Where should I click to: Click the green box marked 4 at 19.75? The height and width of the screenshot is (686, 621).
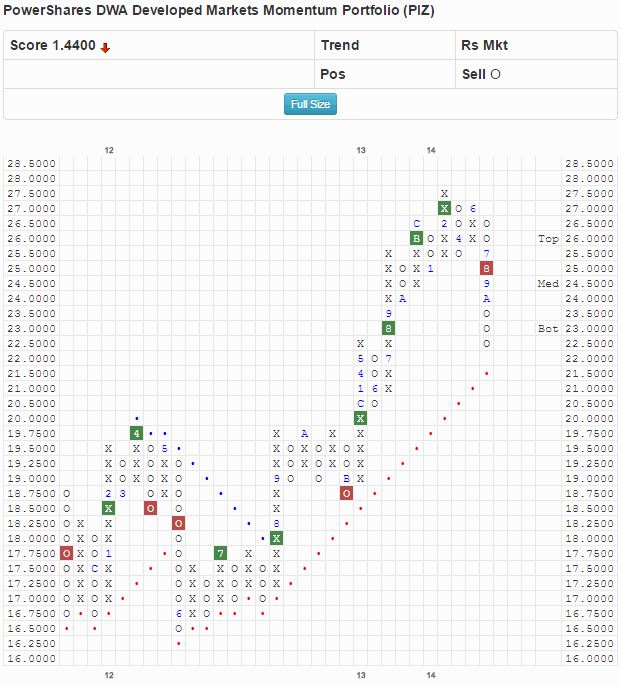136,433
